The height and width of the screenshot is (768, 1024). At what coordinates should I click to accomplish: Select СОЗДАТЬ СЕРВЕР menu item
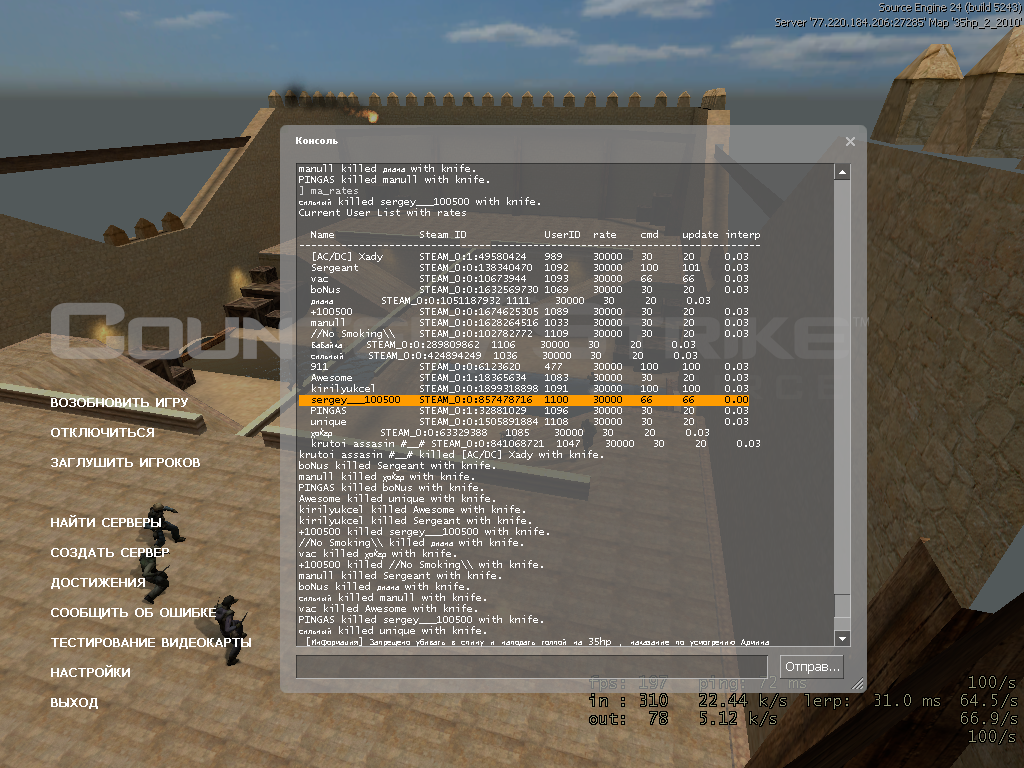coord(110,552)
